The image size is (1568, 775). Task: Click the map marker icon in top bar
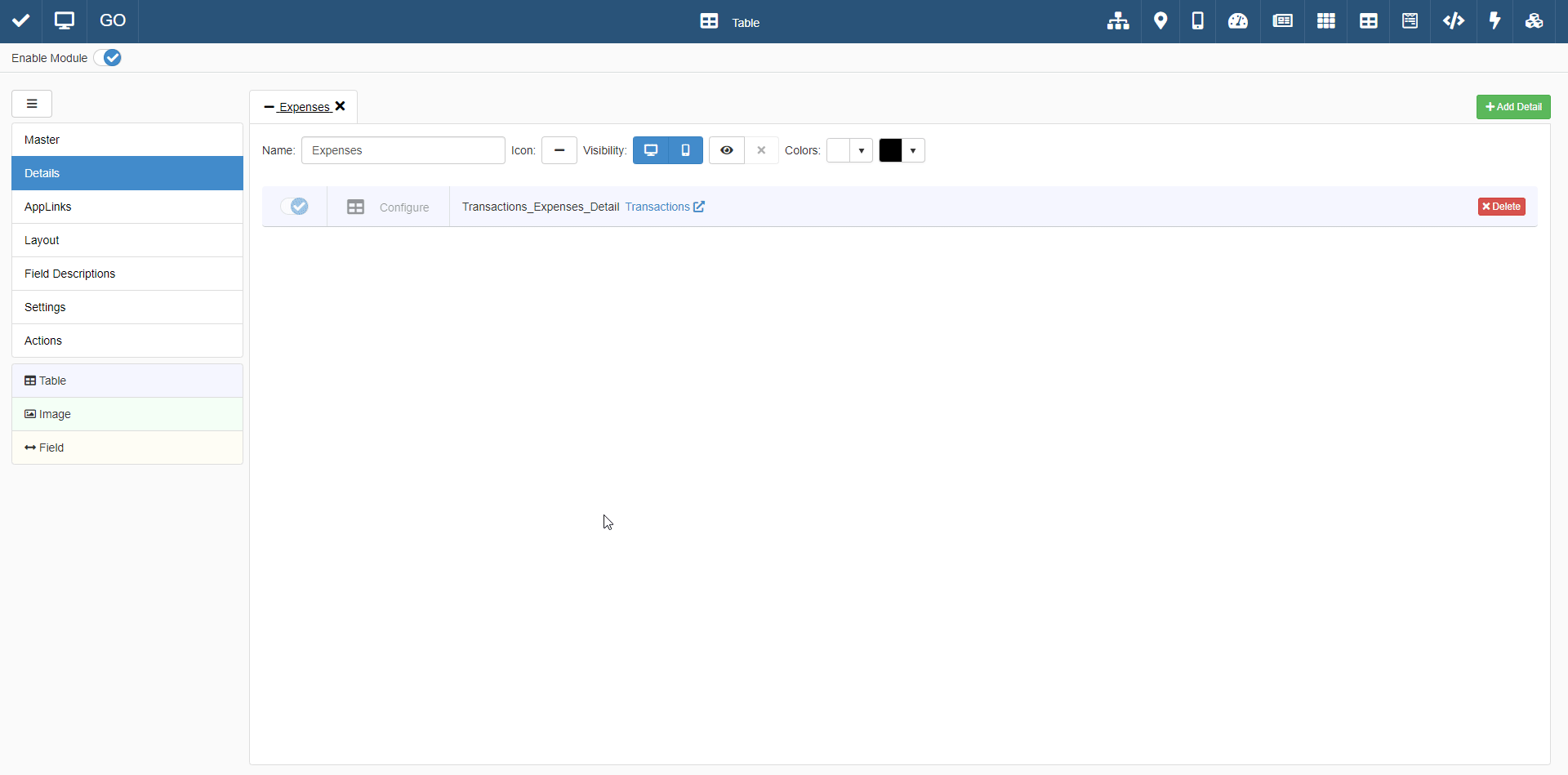click(1160, 21)
